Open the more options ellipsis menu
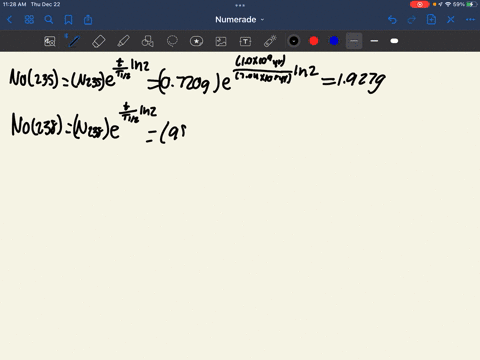 (x=470, y=20)
